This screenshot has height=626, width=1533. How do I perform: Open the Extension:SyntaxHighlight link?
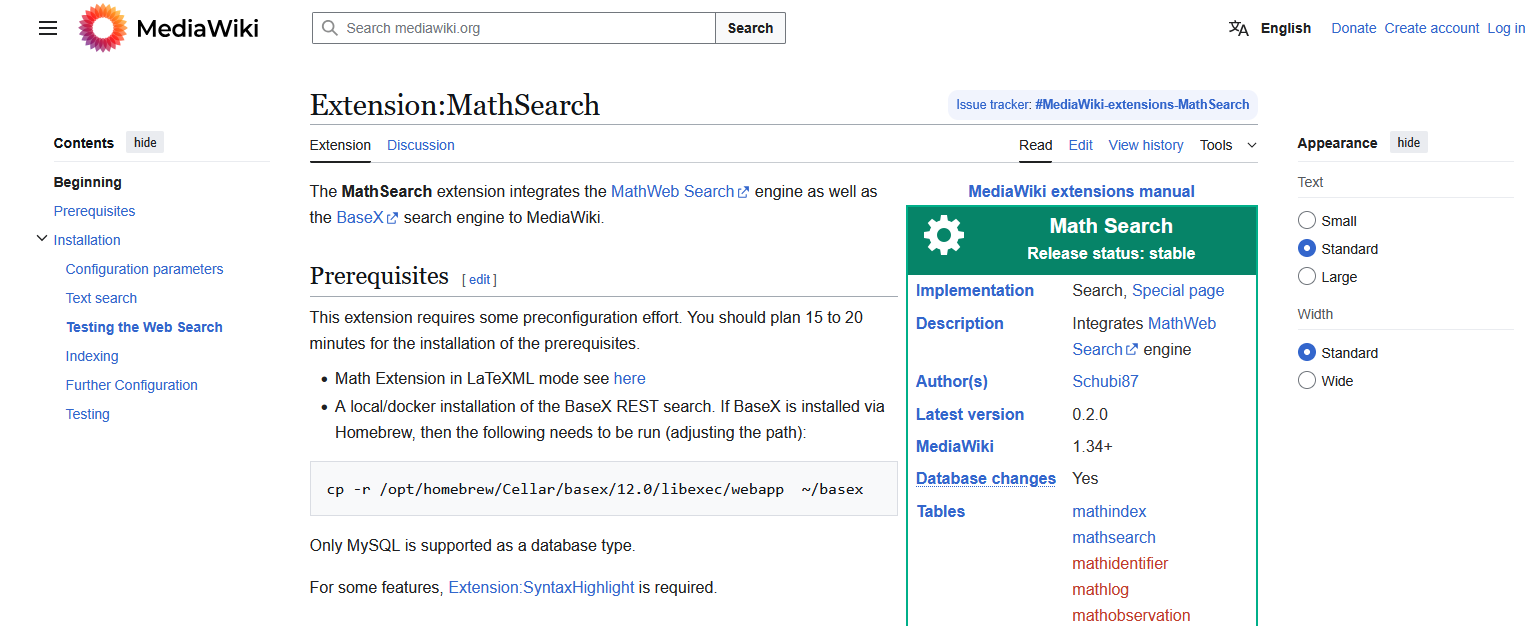click(x=541, y=588)
